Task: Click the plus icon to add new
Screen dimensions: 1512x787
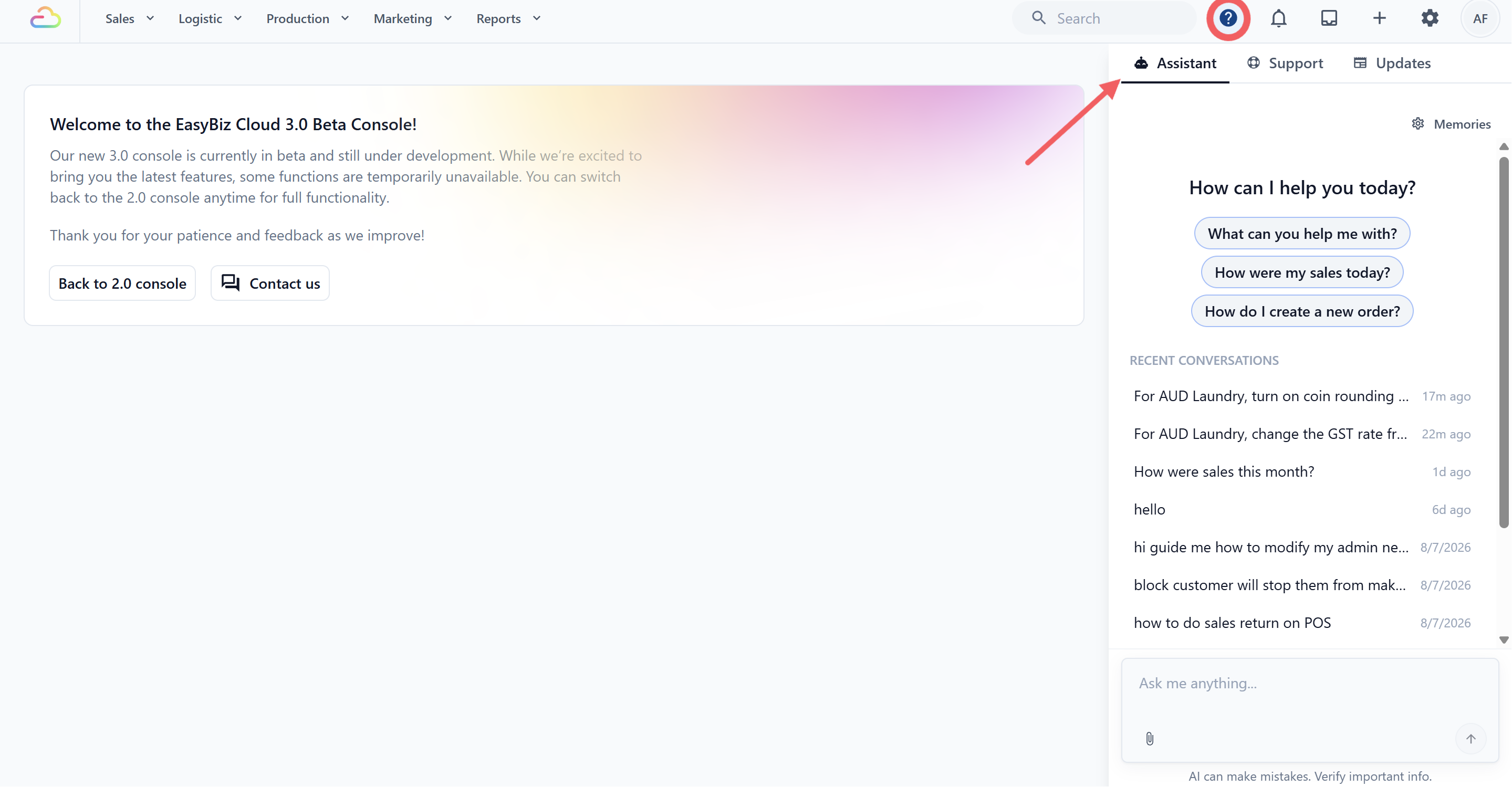Action: 1379,18
